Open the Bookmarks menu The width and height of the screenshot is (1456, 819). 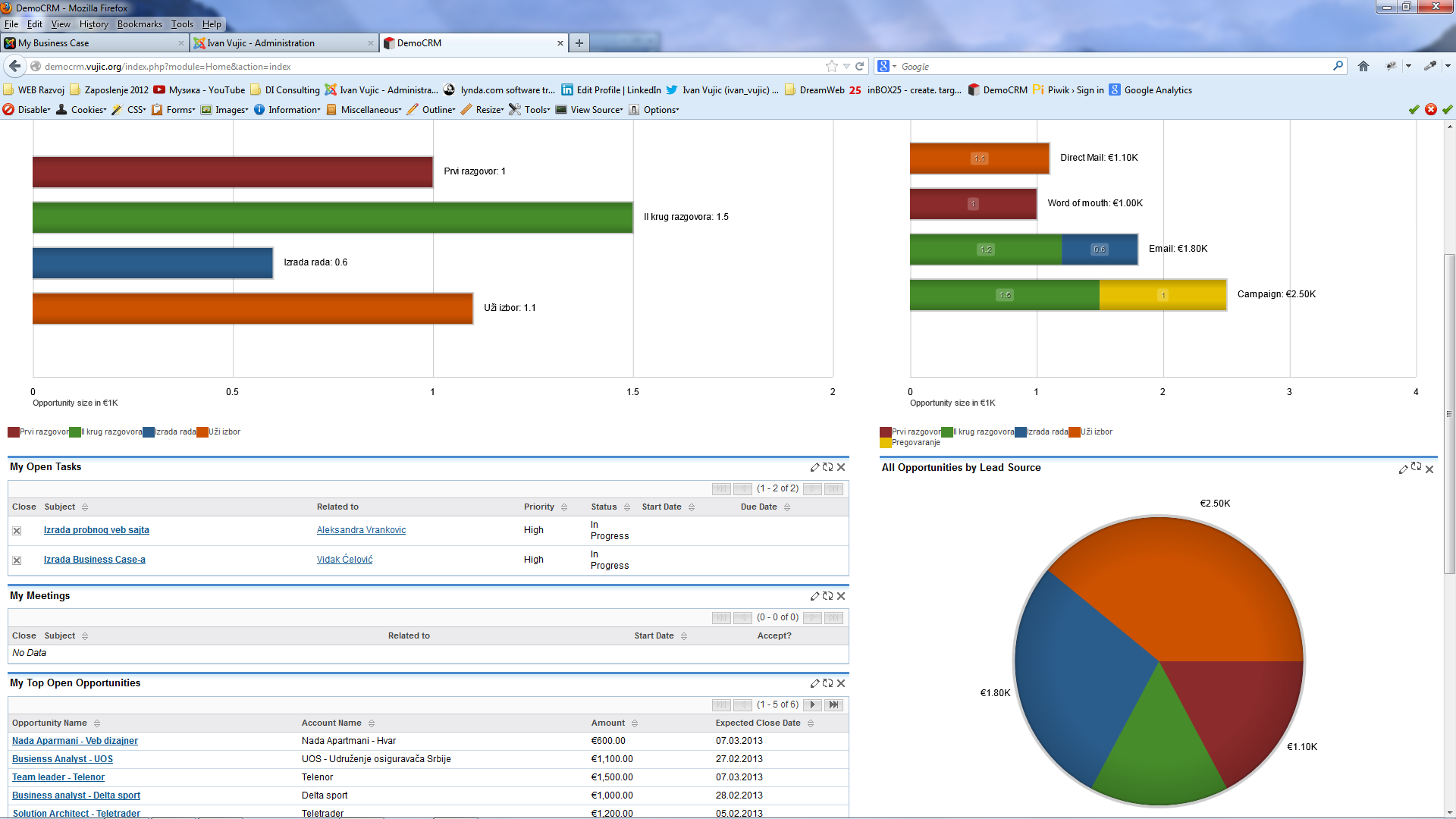point(140,24)
